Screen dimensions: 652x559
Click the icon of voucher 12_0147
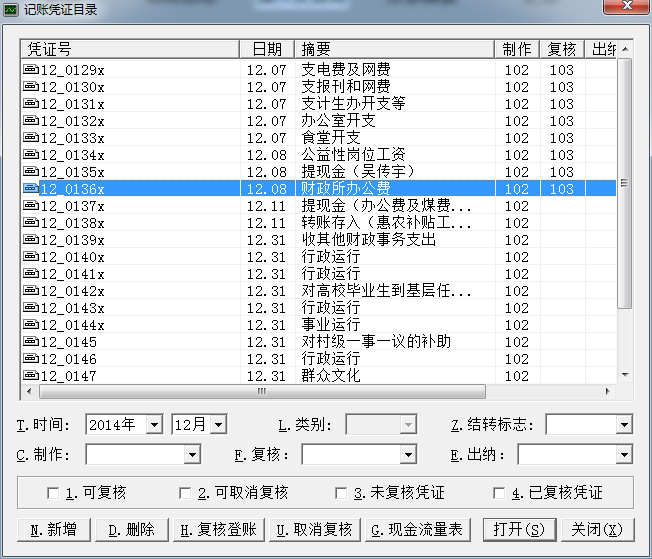coord(31,376)
